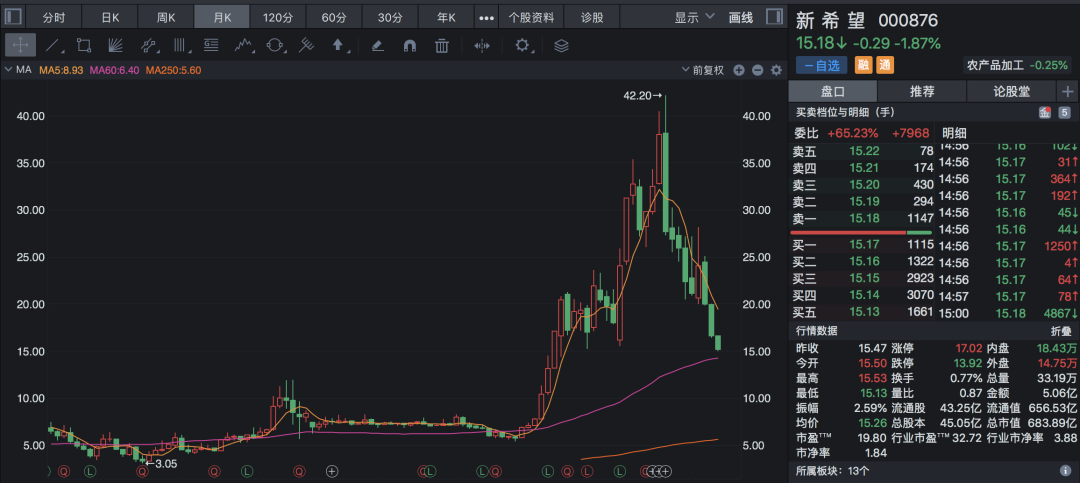Click the minus icon beside 前复权
The image size is (1080, 483).
point(757,70)
